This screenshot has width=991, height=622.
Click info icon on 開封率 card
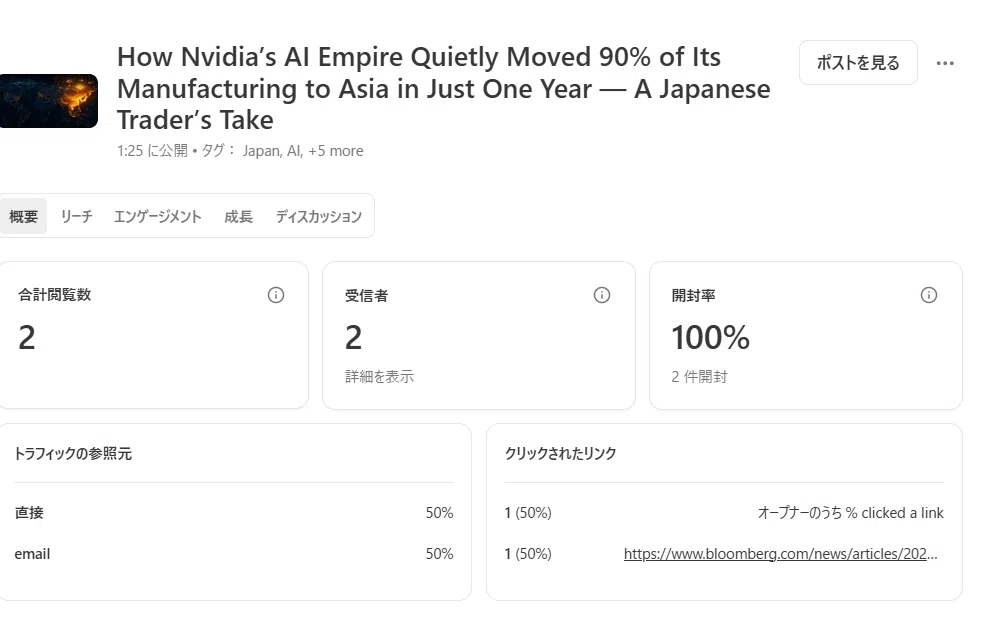coord(928,295)
